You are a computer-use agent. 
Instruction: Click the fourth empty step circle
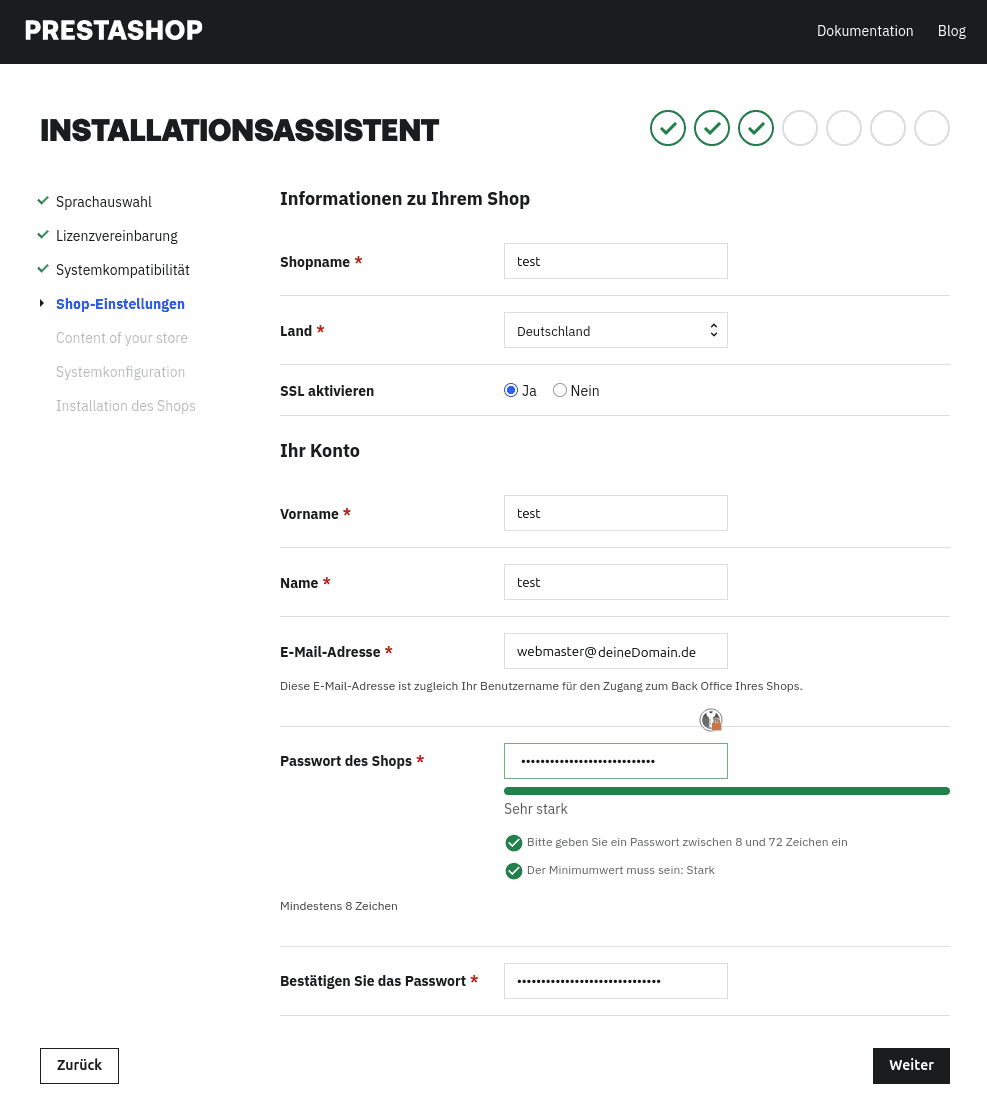[x=800, y=128]
